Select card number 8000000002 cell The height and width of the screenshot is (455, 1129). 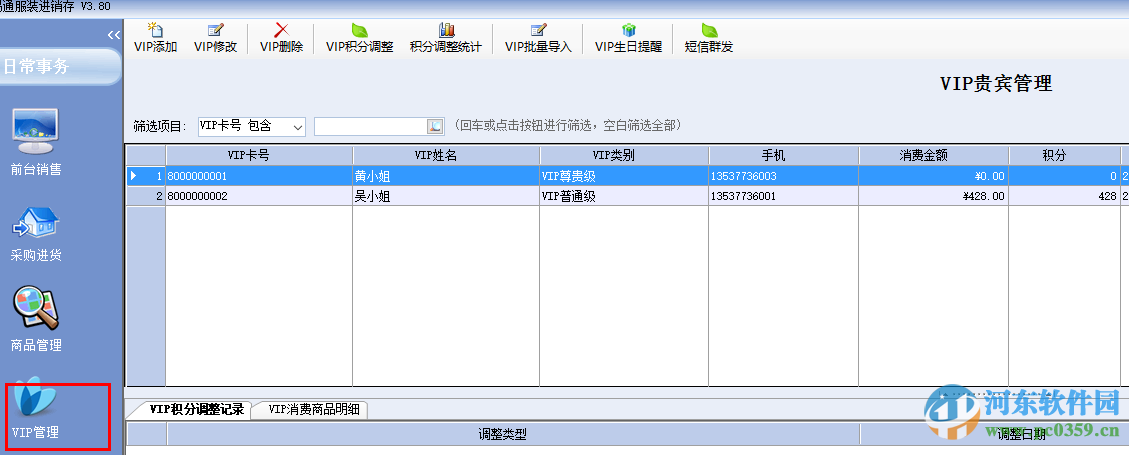coord(259,196)
